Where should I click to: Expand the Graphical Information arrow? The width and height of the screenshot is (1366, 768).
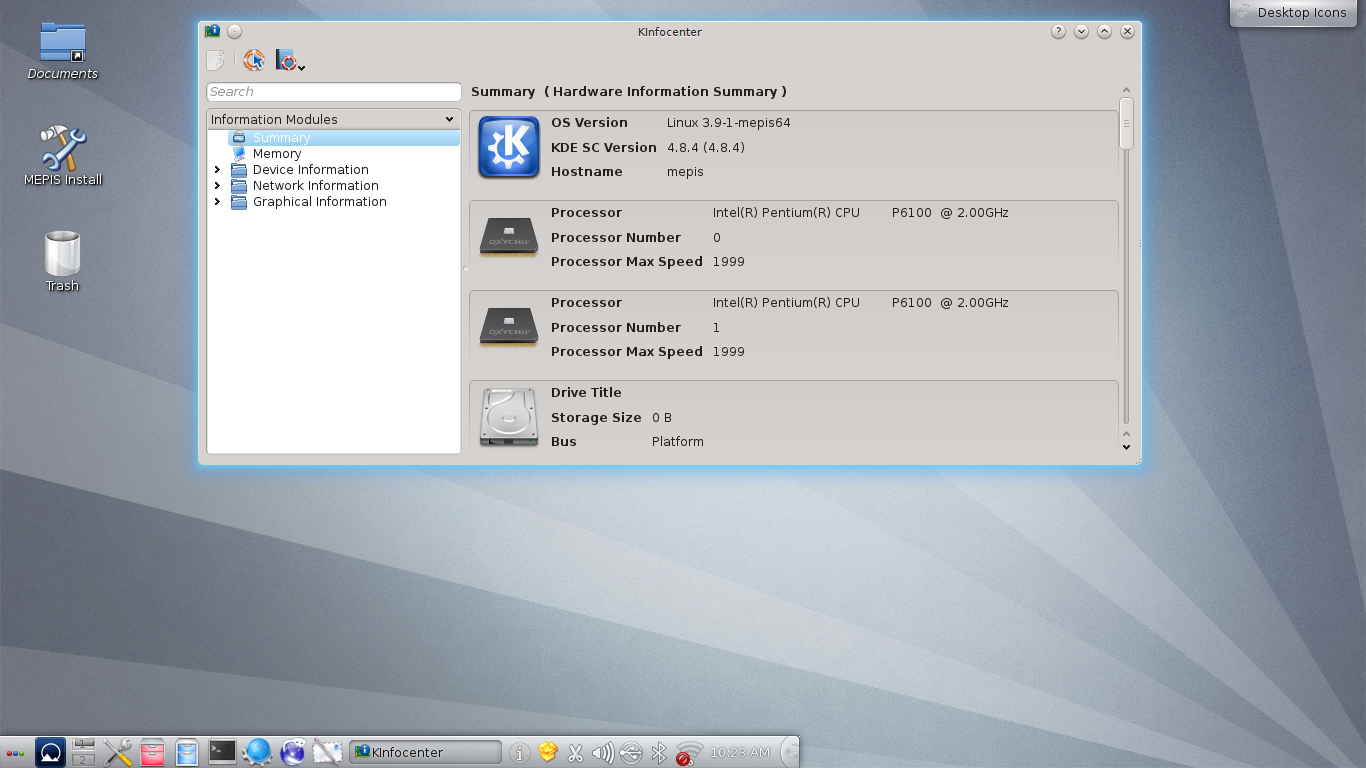[x=217, y=202]
